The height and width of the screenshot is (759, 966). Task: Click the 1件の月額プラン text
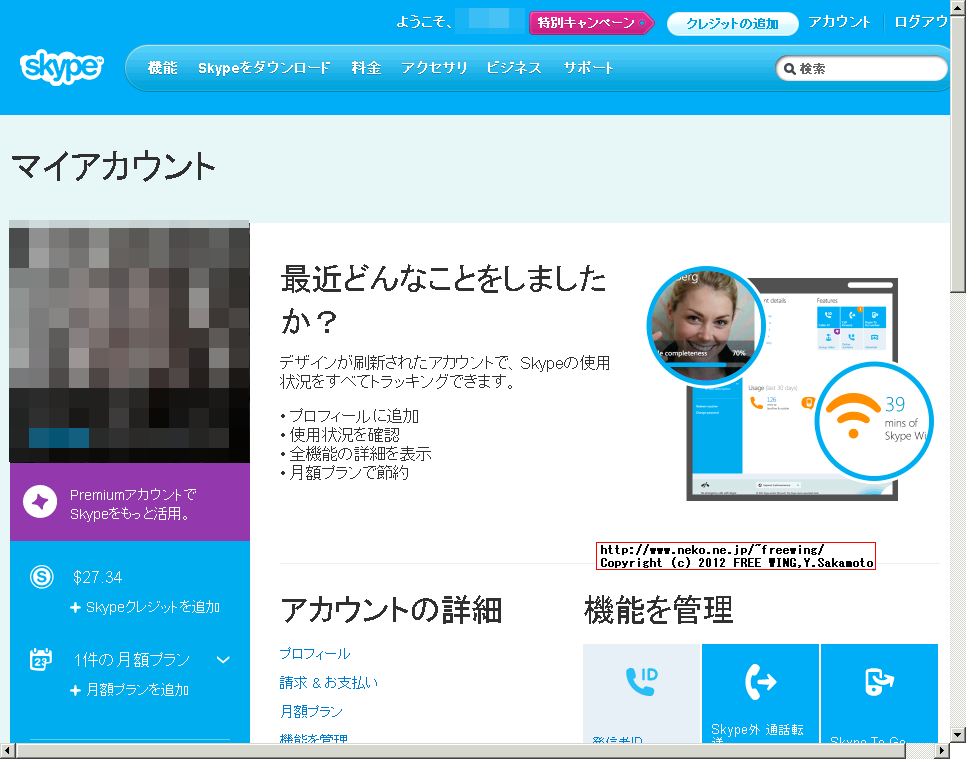coord(132,660)
